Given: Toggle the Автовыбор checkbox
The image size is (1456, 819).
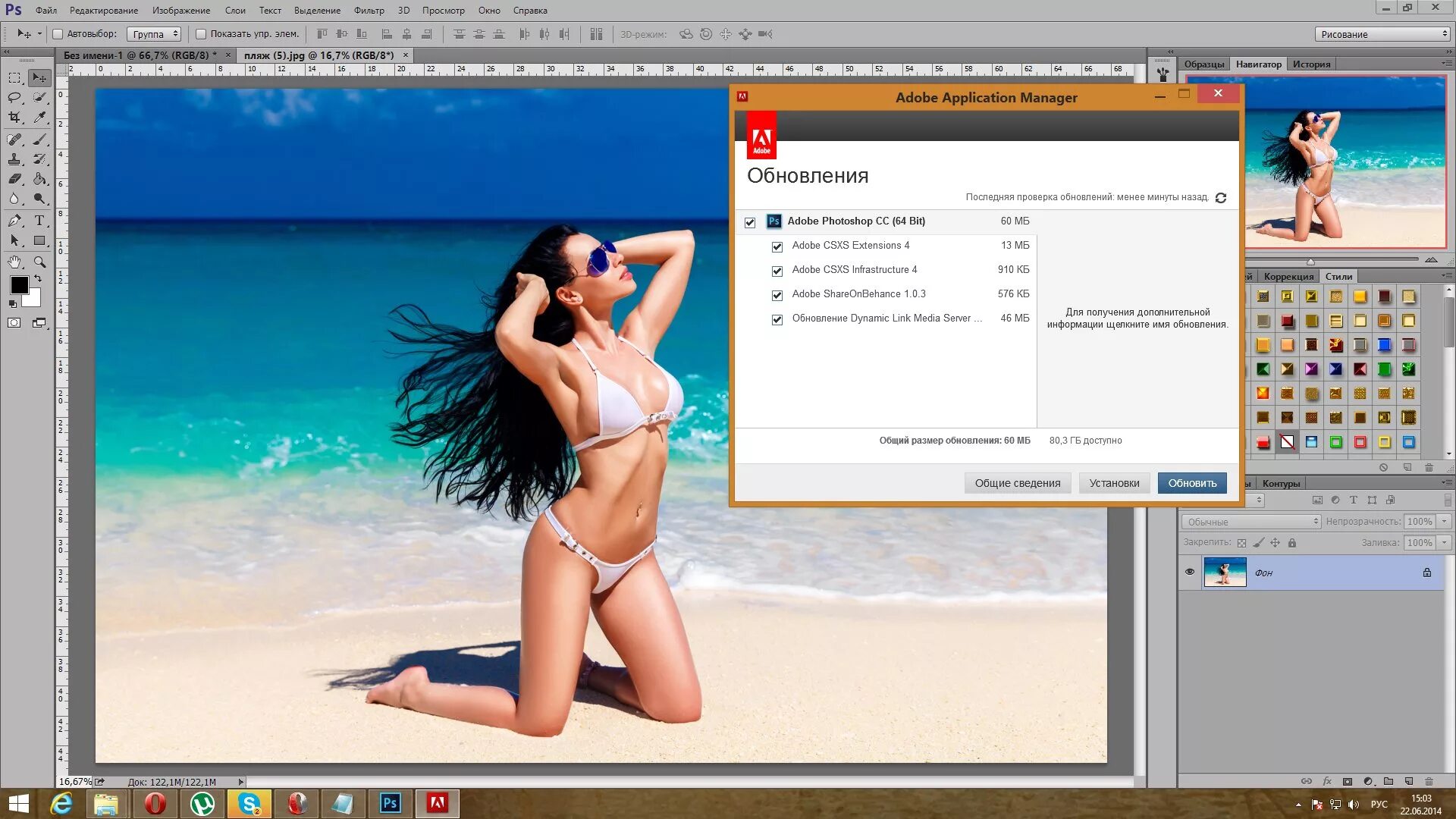Looking at the screenshot, I should tap(58, 34).
